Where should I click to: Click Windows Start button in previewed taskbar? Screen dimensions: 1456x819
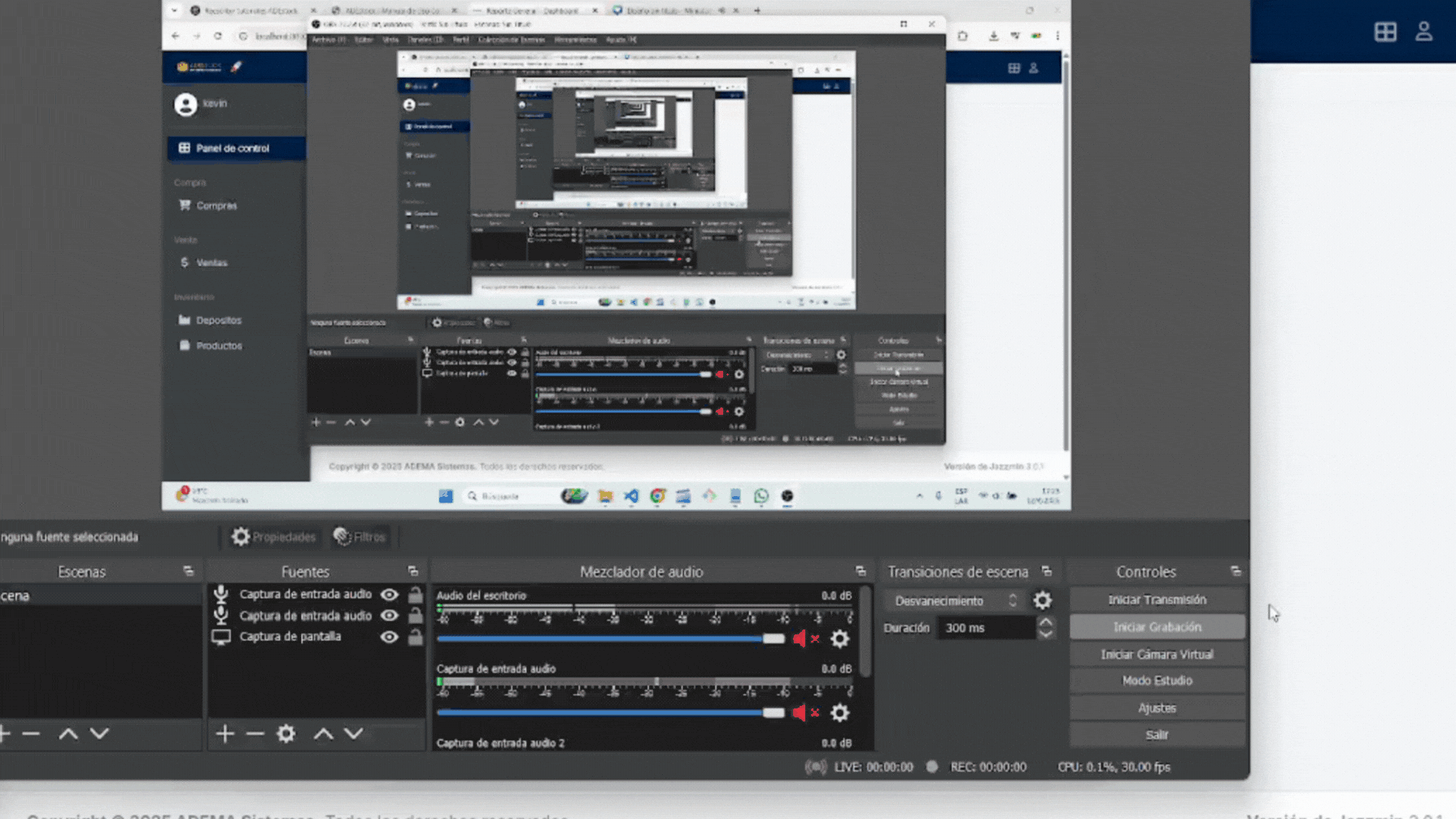[x=446, y=496]
